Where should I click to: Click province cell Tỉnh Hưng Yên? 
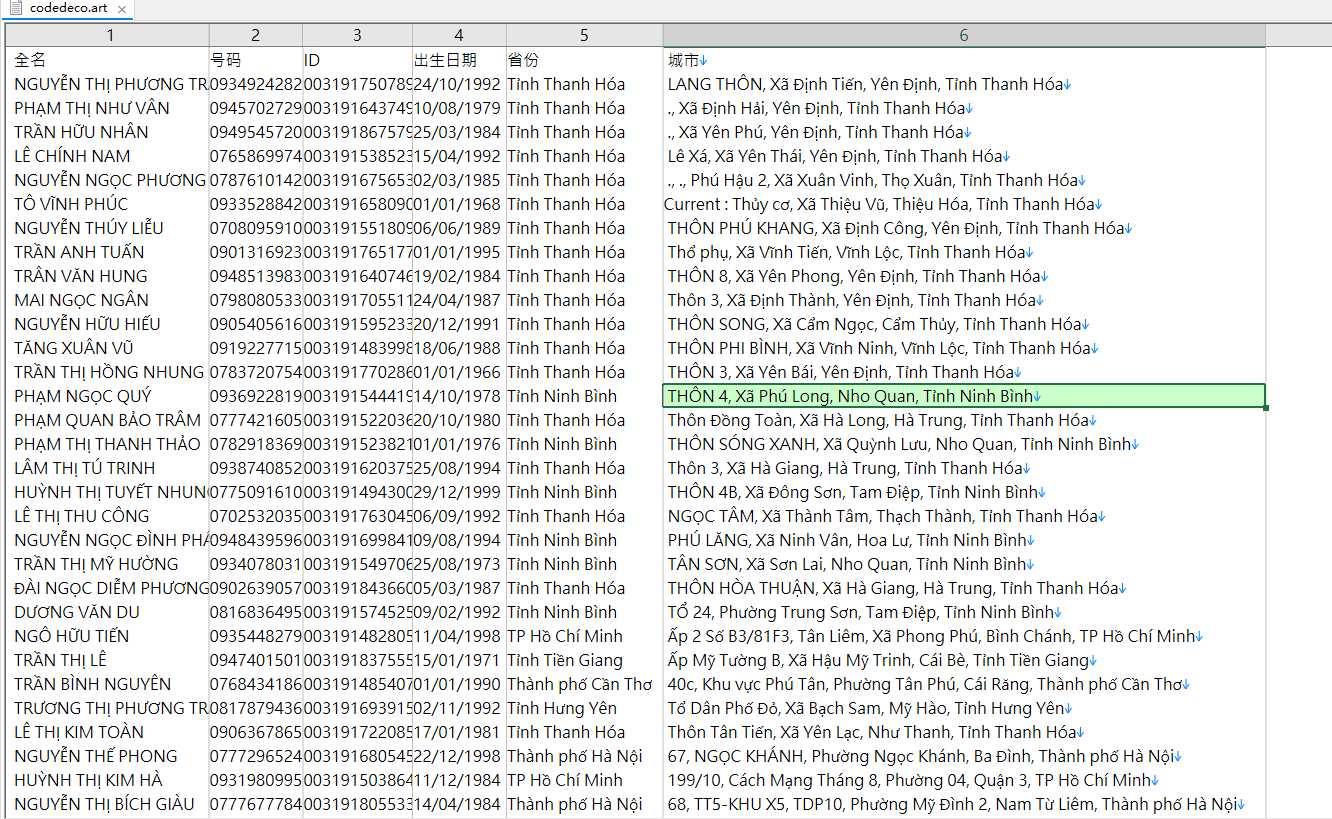(x=562, y=708)
